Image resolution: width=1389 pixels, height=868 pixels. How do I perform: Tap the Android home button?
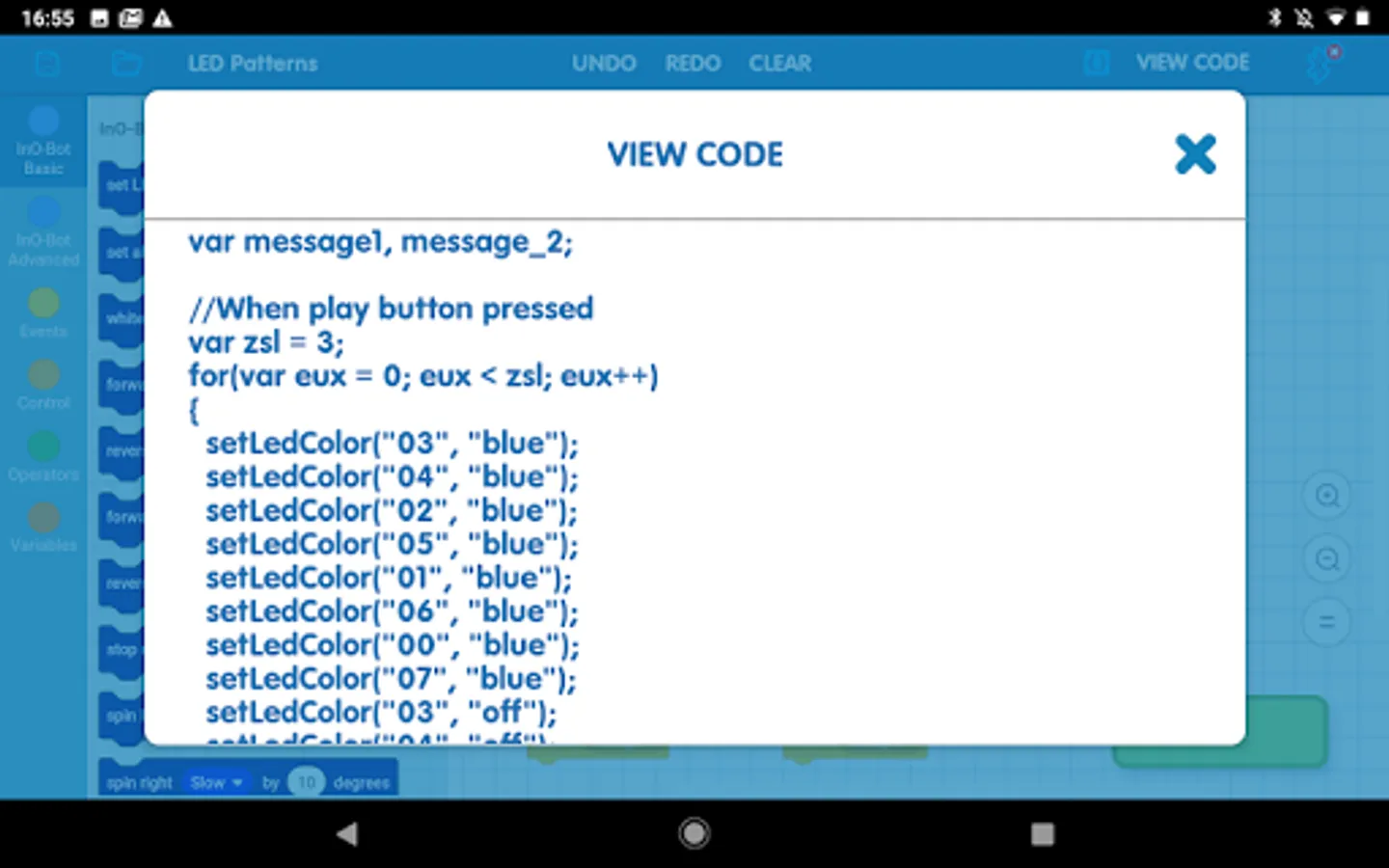pyautogui.click(x=694, y=833)
